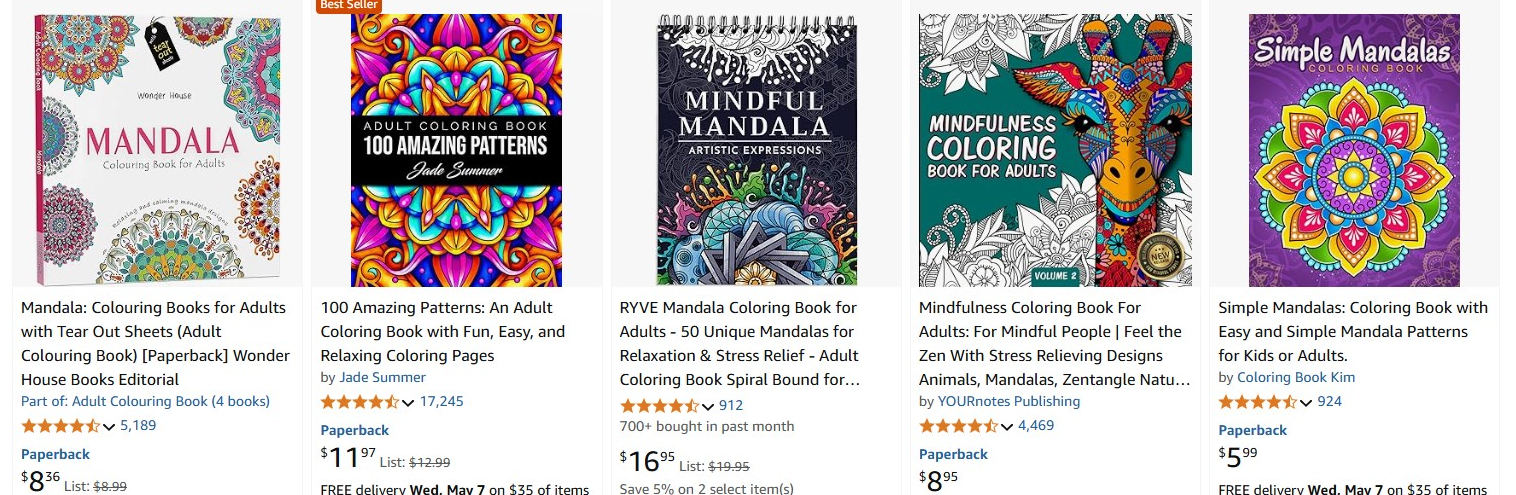Viewport: 1516px width, 495px height.
Task: Click star rating of Wonder House Mandala book
Action: [60, 426]
